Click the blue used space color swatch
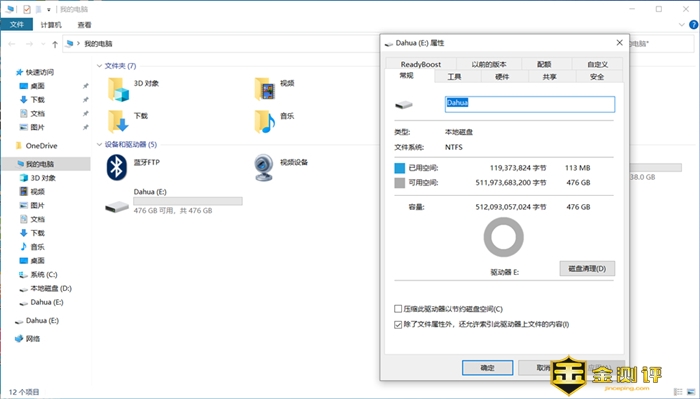700x399 pixels. 400,168
